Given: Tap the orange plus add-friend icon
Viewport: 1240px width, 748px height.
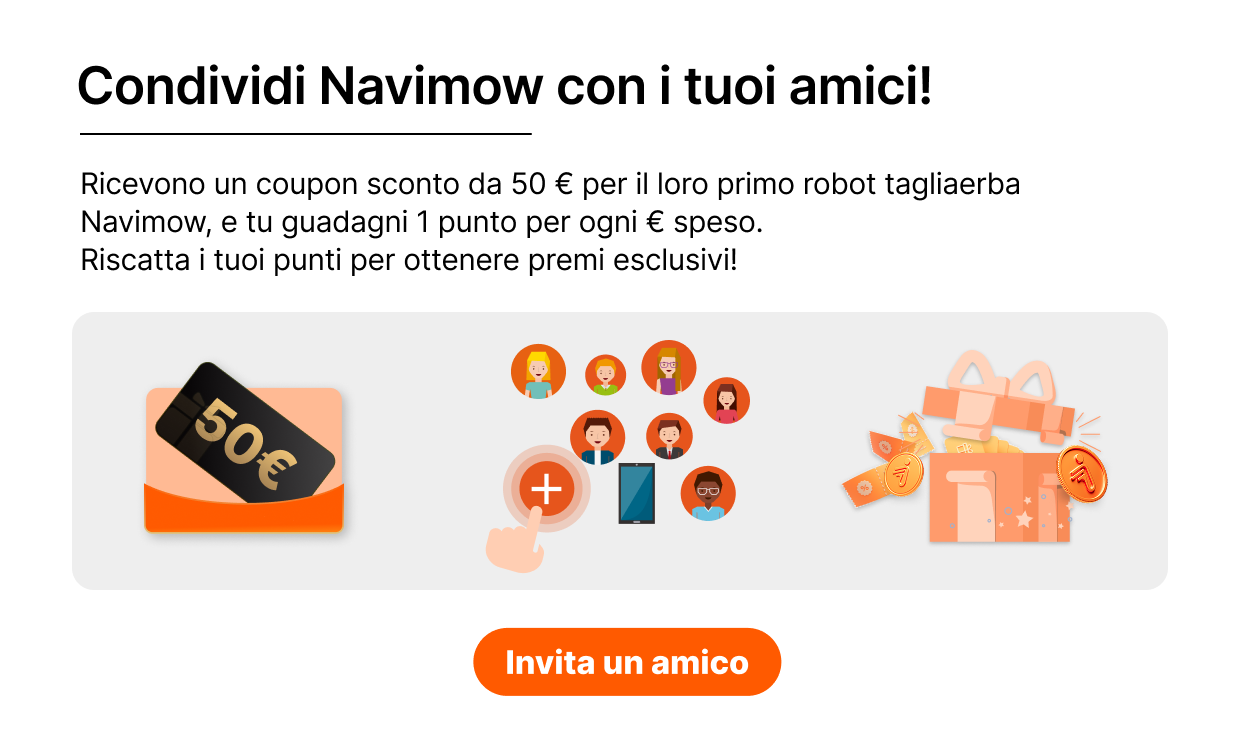Looking at the screenshot, I should 546,489.
